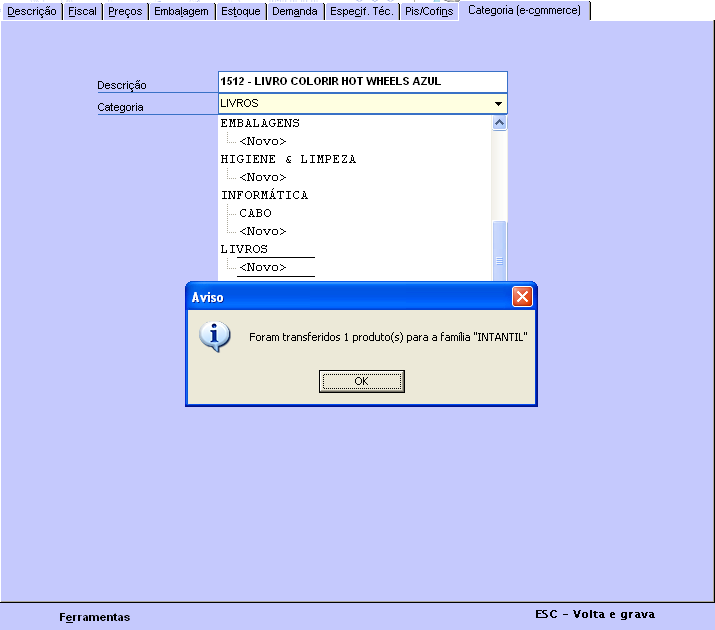Switch to the Descrição tab

pyautogui.click(x=32, y=11)
